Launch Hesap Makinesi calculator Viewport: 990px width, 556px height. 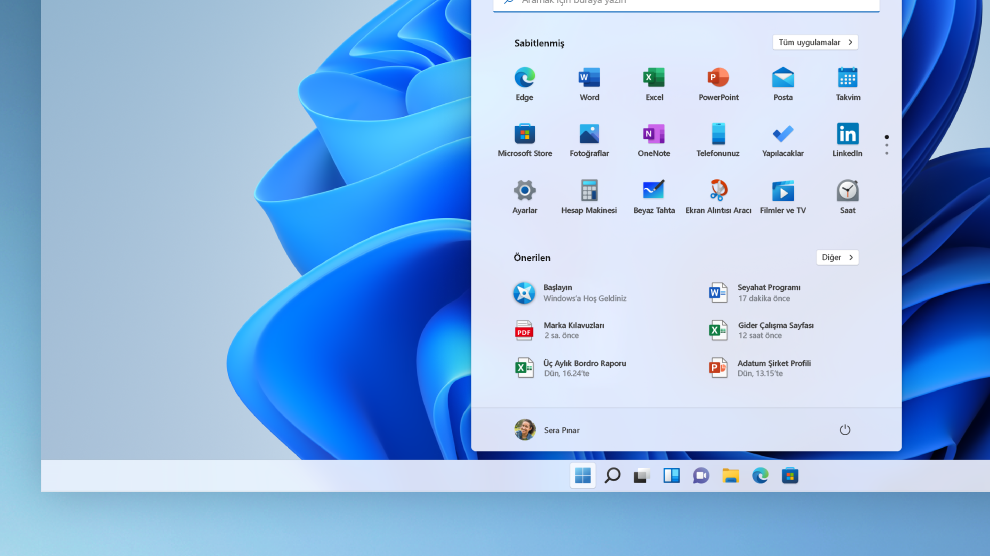(589, 197)
